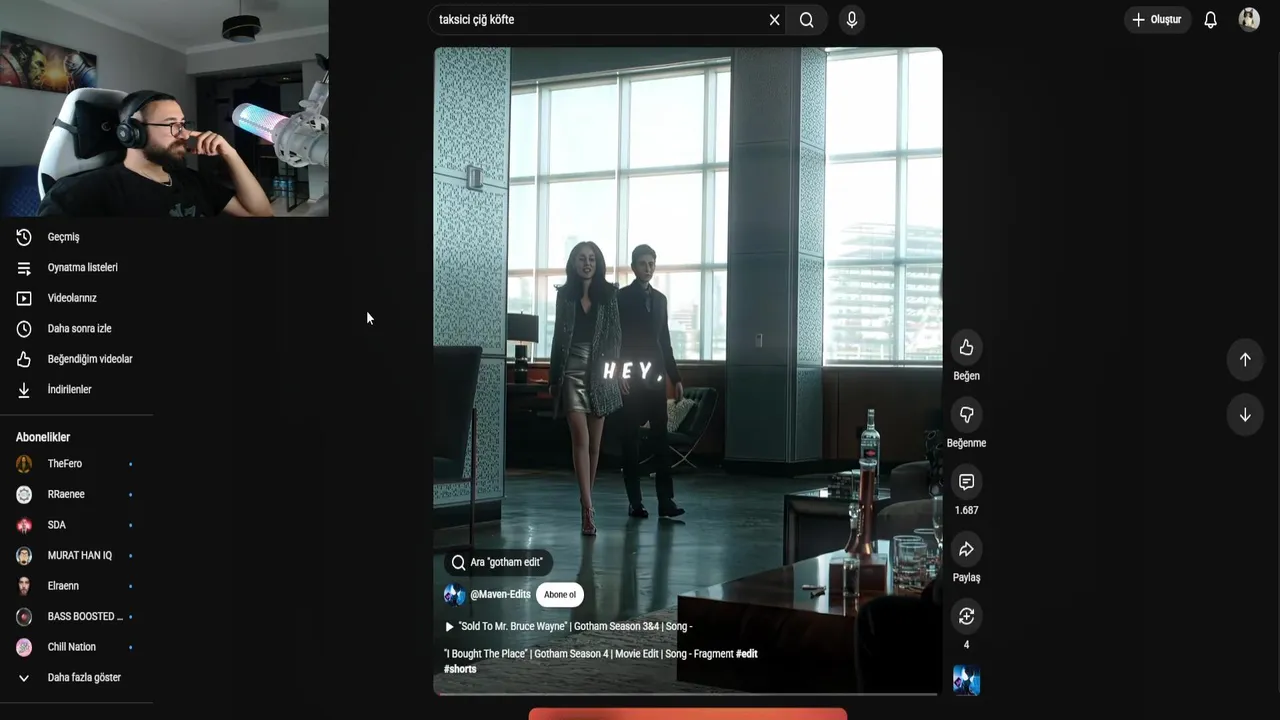Click the thumbs-up icon beside Beğendiğim videolar
Viewport: 1280px width, 720px height.
click(24, 359)
